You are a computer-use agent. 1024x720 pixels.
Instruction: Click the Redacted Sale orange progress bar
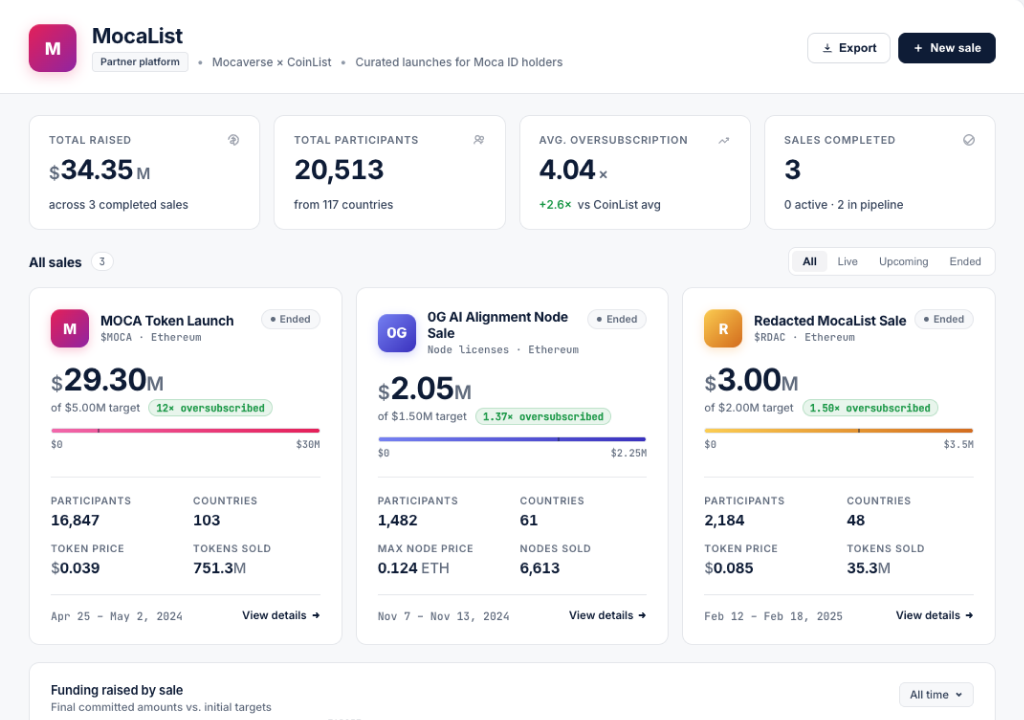pyautogui.click(x=839, y=431)
